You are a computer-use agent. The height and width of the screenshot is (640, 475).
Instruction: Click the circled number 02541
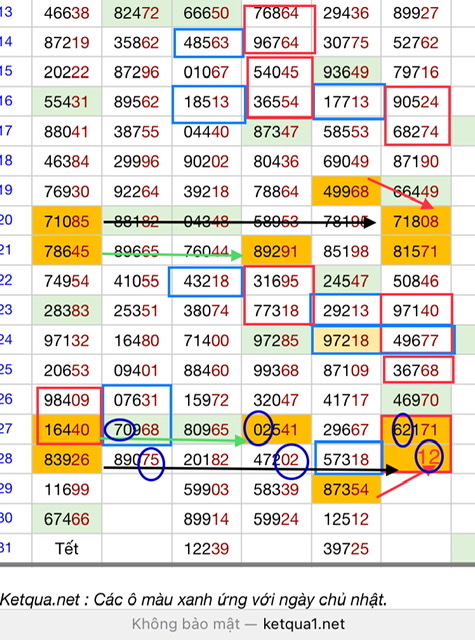click(x=276, y=429)
